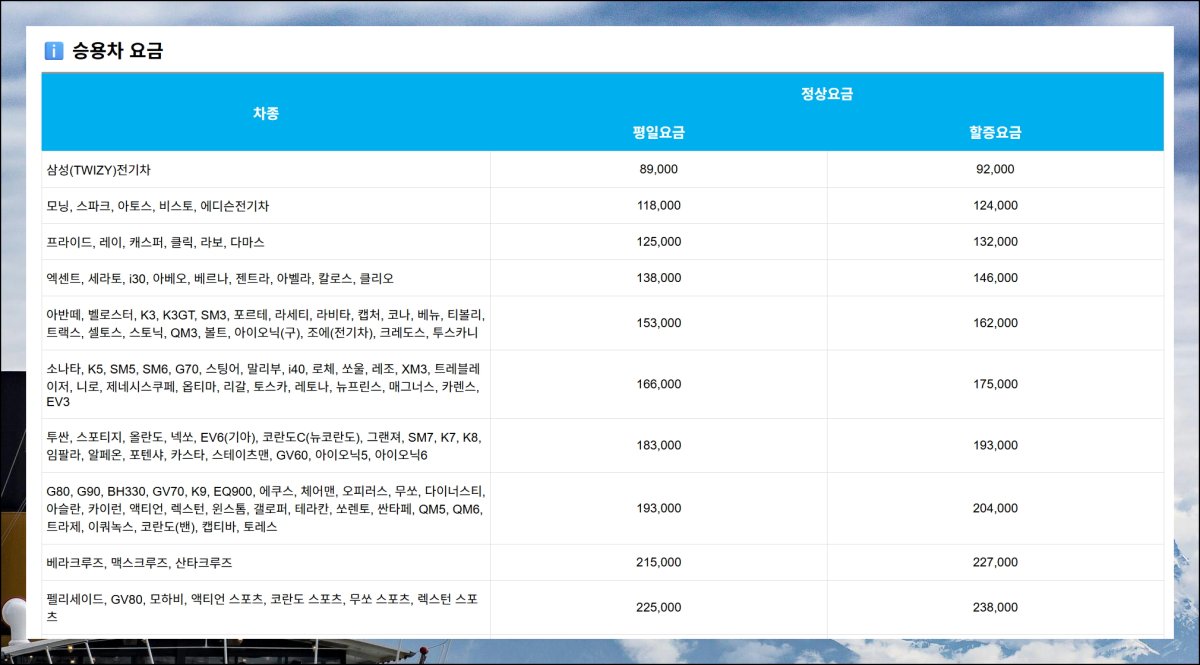The width and height of the screenshot is (1200, 665).
Task: Click the 125,000 fare value
Action: (x=659, y=242)
